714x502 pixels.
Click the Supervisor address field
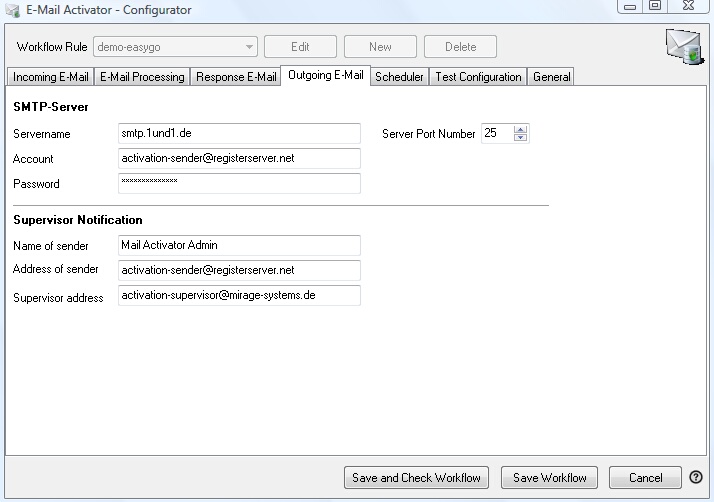tap(238, 296)
